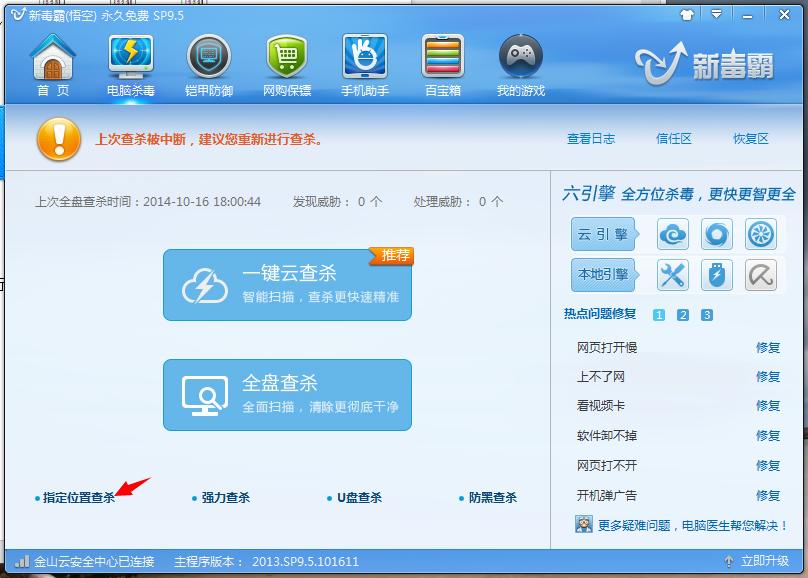
Task: Toggle the USB engine icon
Action: click(717, 274)
